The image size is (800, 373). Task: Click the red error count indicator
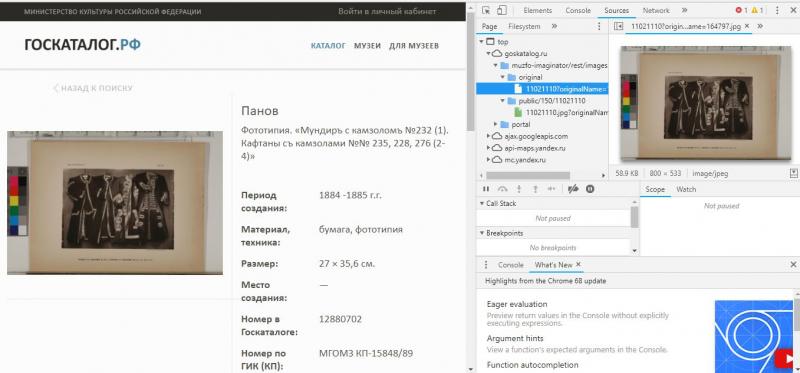point(741,10)
